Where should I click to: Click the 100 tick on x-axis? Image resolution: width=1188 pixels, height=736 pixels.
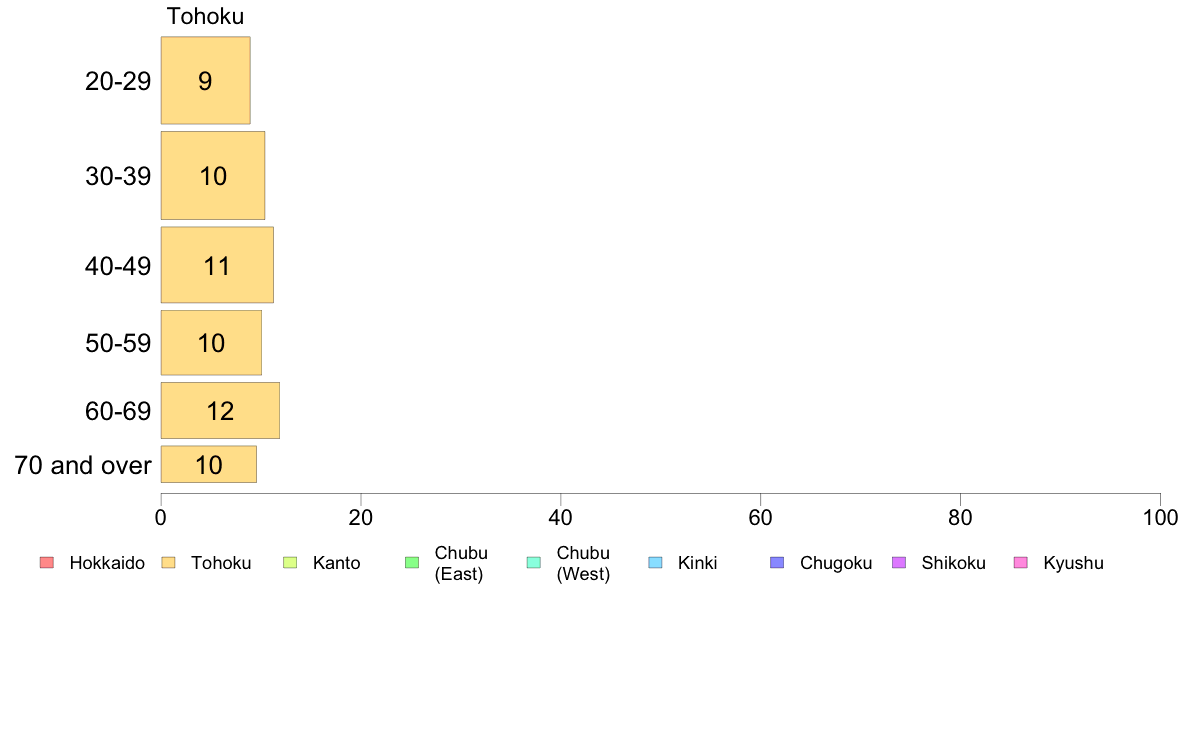[x=1160, y=518]
